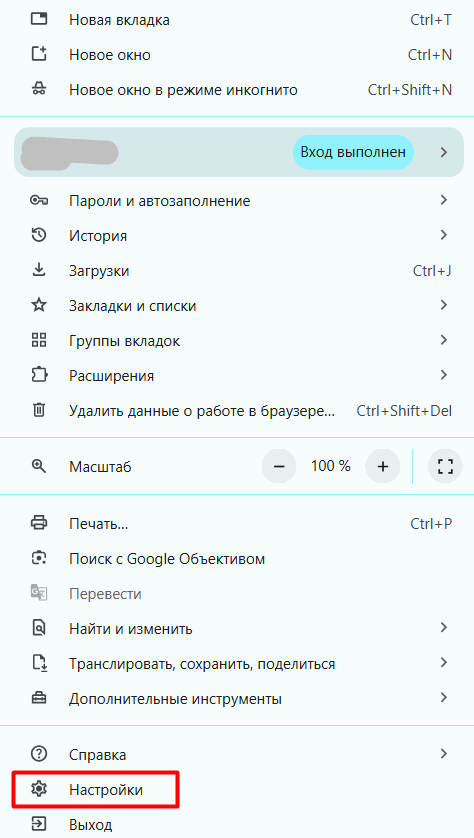
Task: Expand the Закладки и списки submenu arrow
Action: coord(443,305)
